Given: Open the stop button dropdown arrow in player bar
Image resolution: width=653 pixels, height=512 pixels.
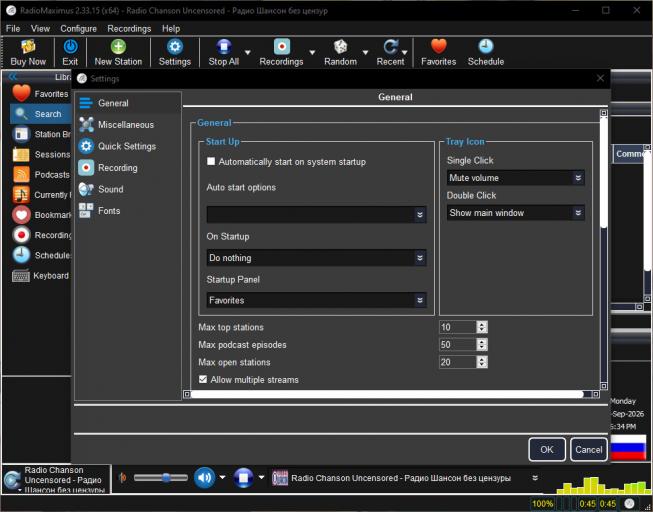Looking at the screenshot, I should click(x=261, y=477).
